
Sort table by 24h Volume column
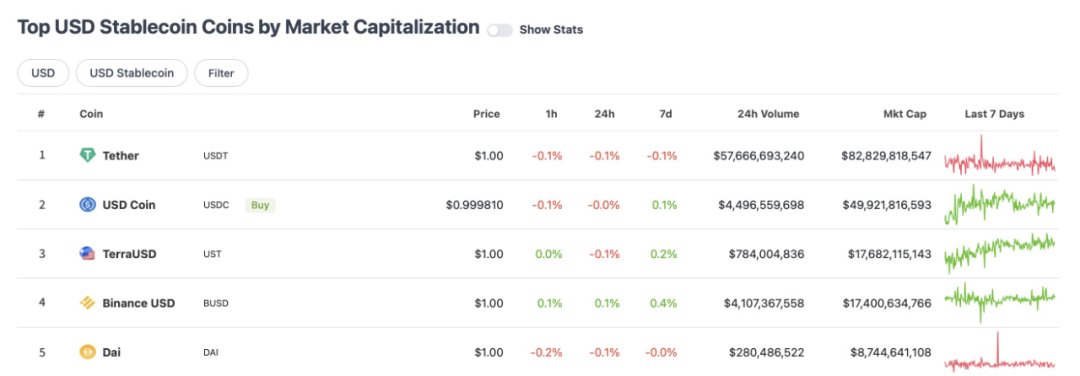click(768, 114)
